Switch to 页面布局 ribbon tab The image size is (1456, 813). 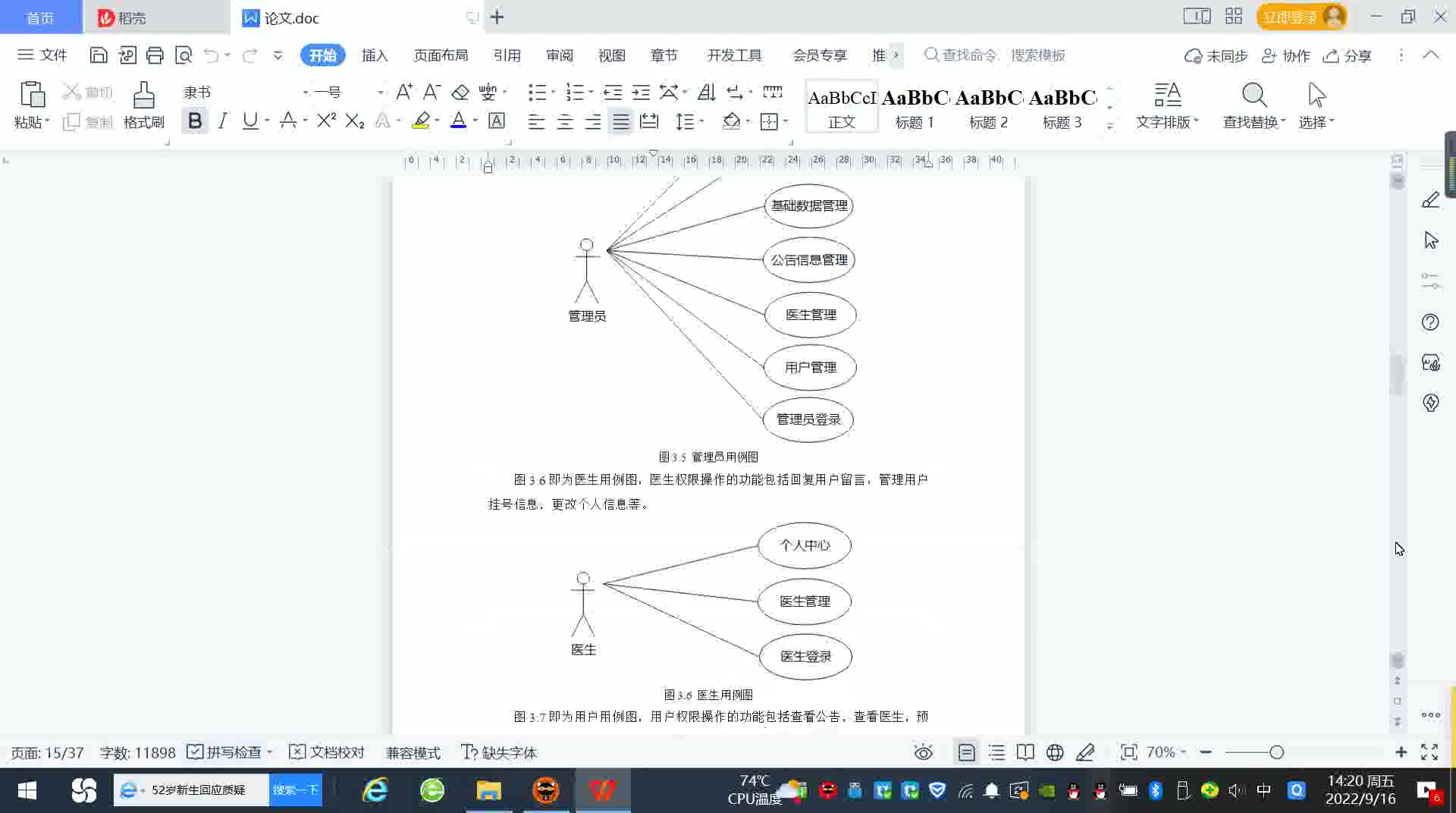tap(441, 55)
